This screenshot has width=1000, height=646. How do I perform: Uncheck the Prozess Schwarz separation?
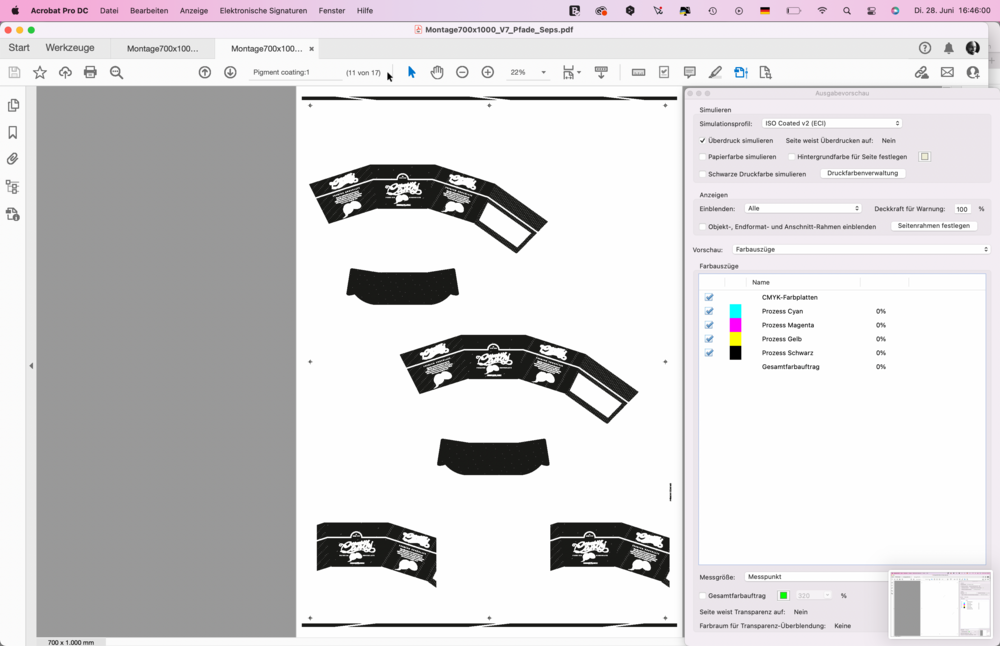(x=709, y=353)
